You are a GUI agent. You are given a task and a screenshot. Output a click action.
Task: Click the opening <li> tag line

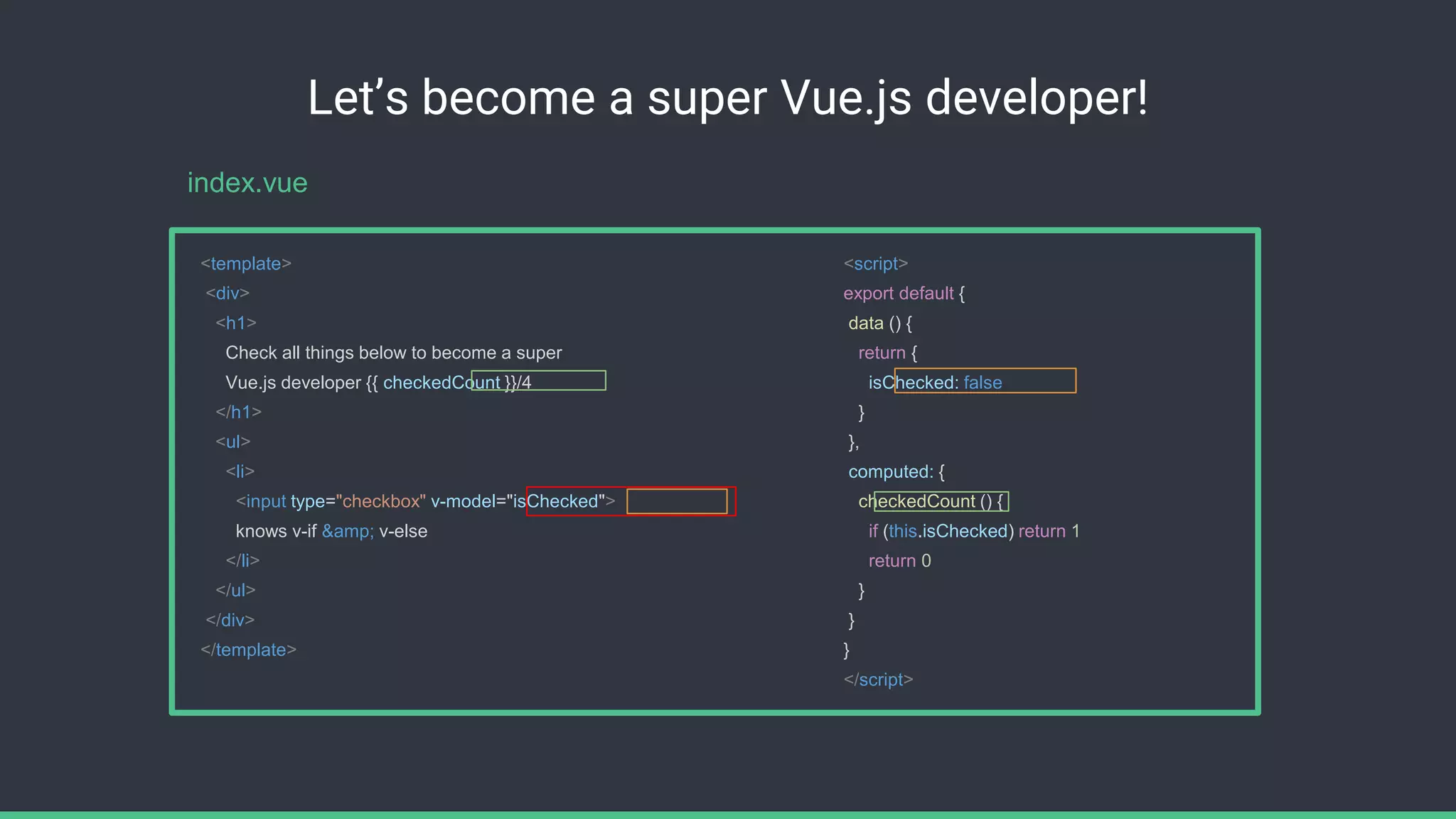pyautogui.click(x=240, y=471)
